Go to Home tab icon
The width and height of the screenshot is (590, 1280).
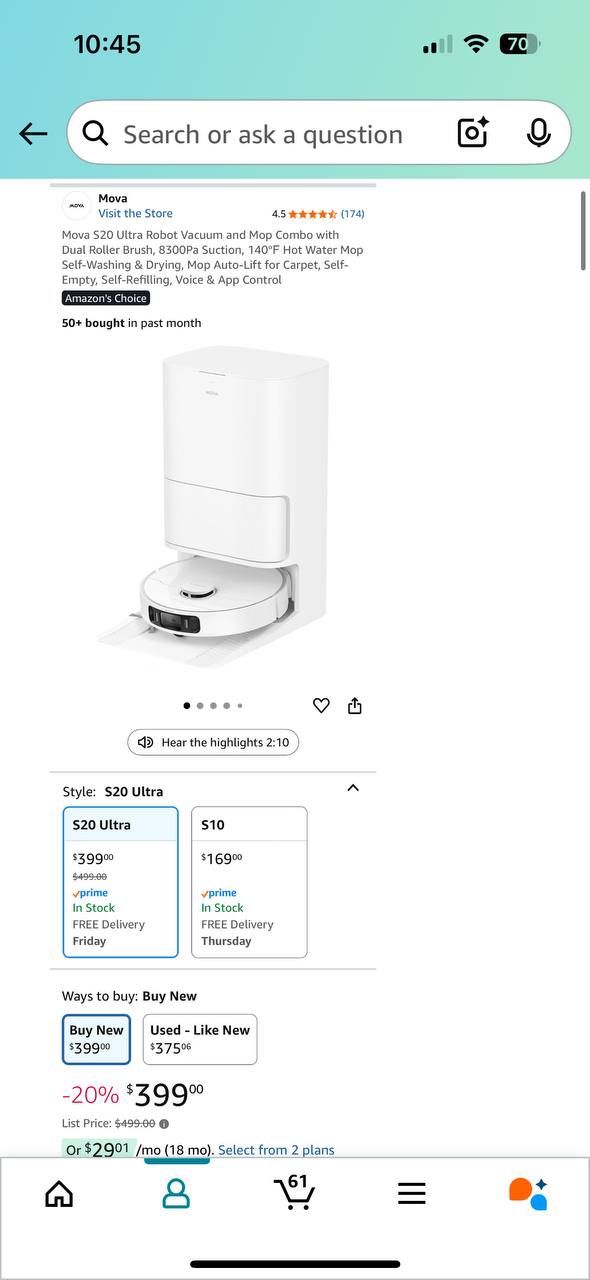click(59, 1193)
